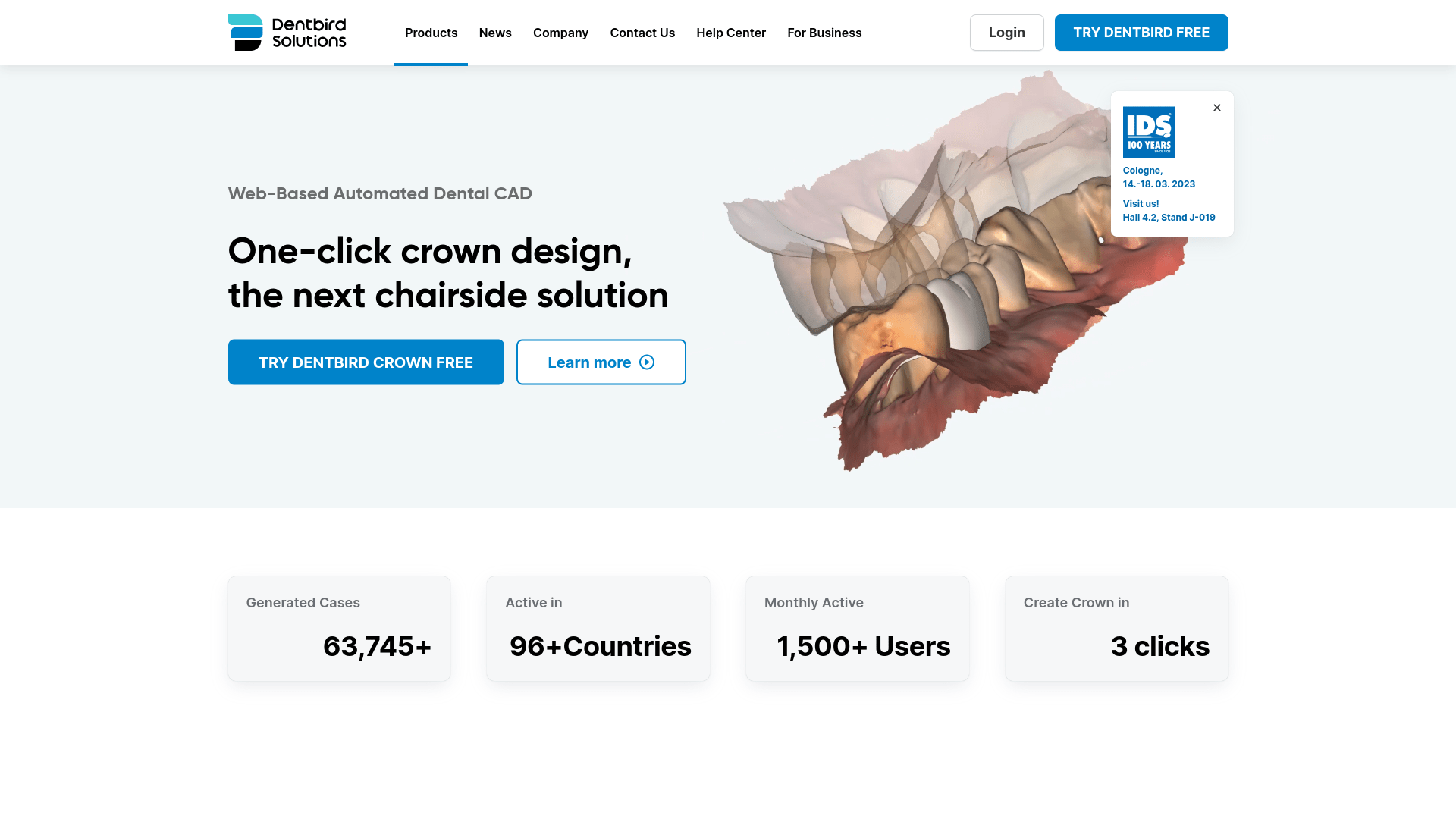
Task: Click the Hall 4.2, Stand J-019 text
Action: pos(1169,217)
